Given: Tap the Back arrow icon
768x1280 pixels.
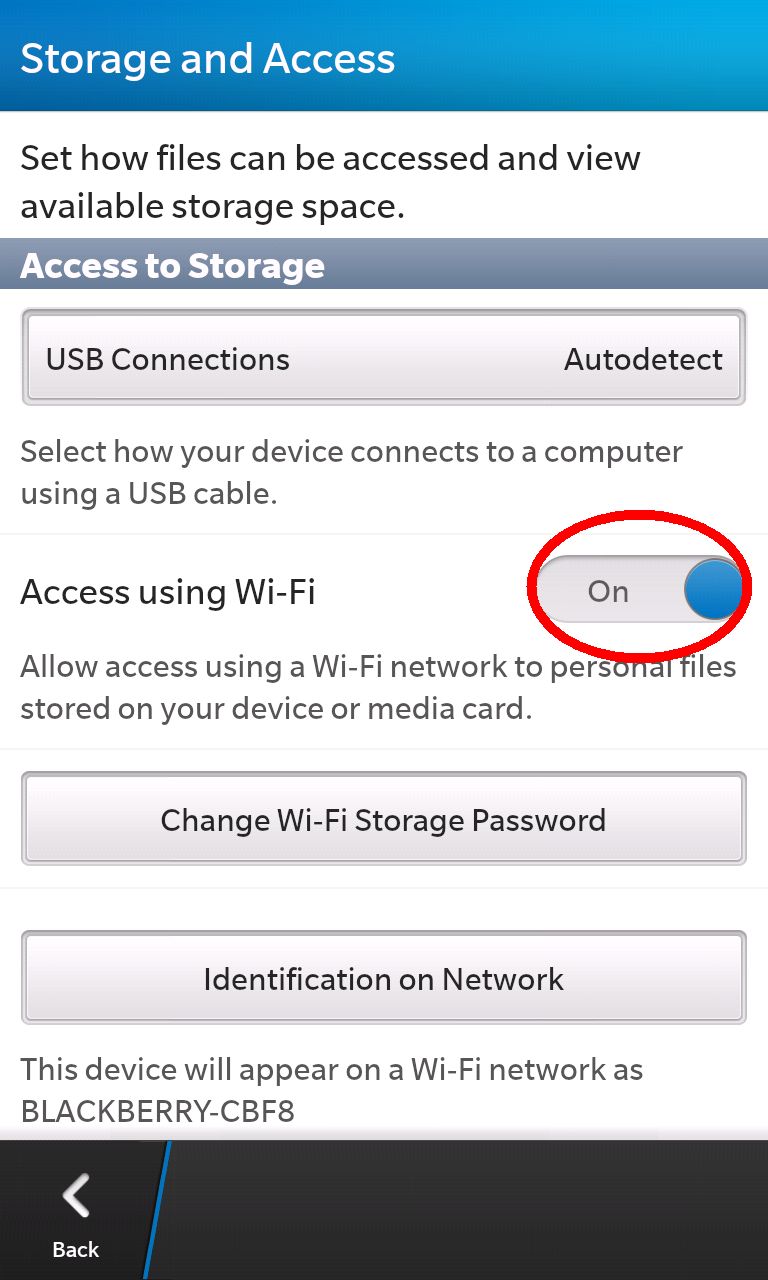Looking at the screenshot, I should point(76,1197).
